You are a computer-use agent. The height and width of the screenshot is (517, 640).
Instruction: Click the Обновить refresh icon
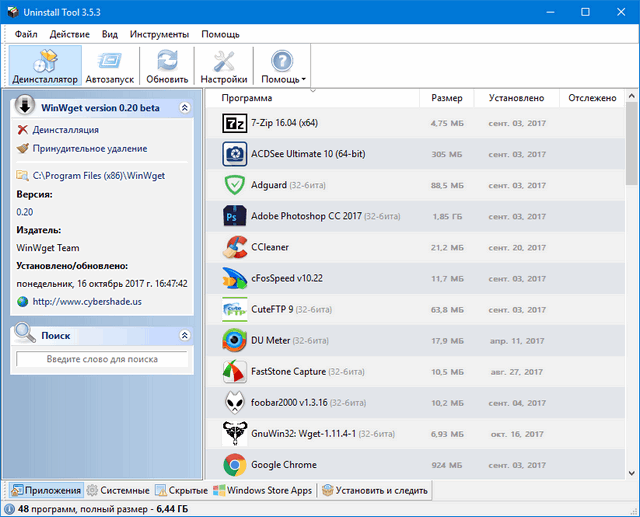pyautogui.click(x=167, y=60)
